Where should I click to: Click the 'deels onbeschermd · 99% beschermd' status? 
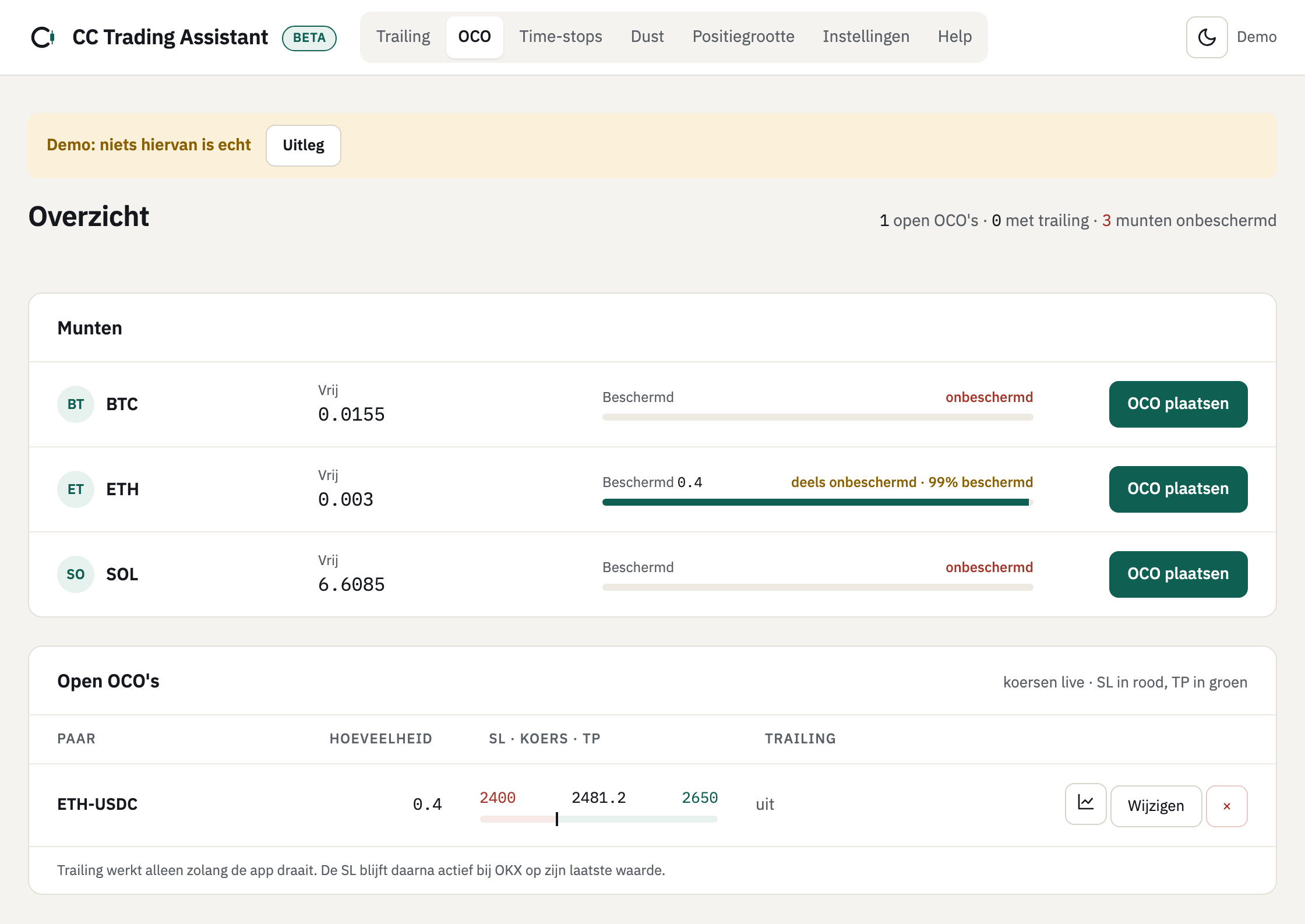(912, 482)
